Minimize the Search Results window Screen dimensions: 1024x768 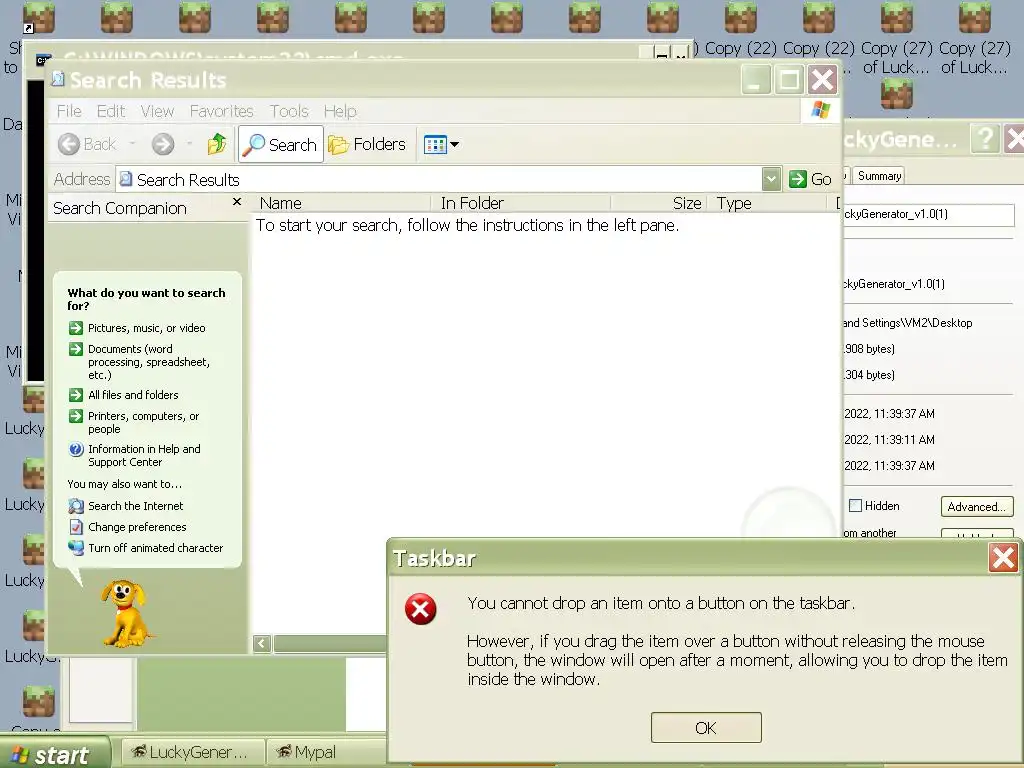tap(756, 80)
